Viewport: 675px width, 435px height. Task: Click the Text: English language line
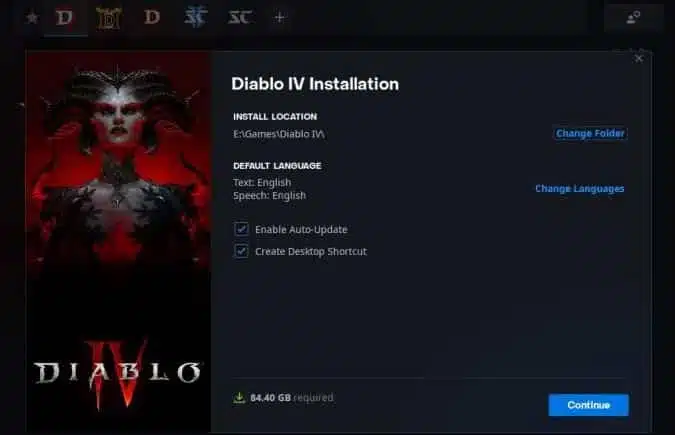pos(262,183)
